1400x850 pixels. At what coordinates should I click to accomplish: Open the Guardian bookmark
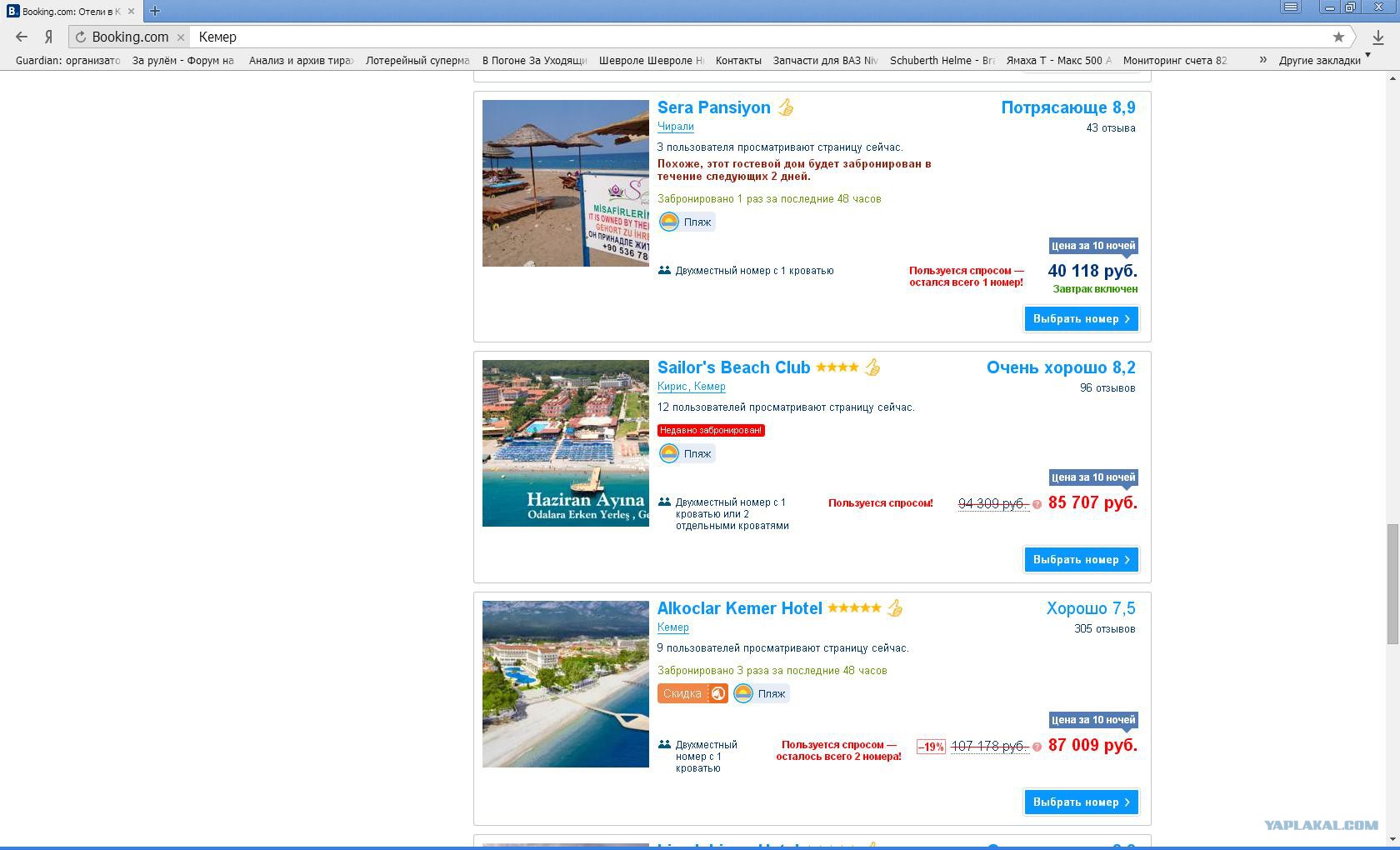(67, 60)
